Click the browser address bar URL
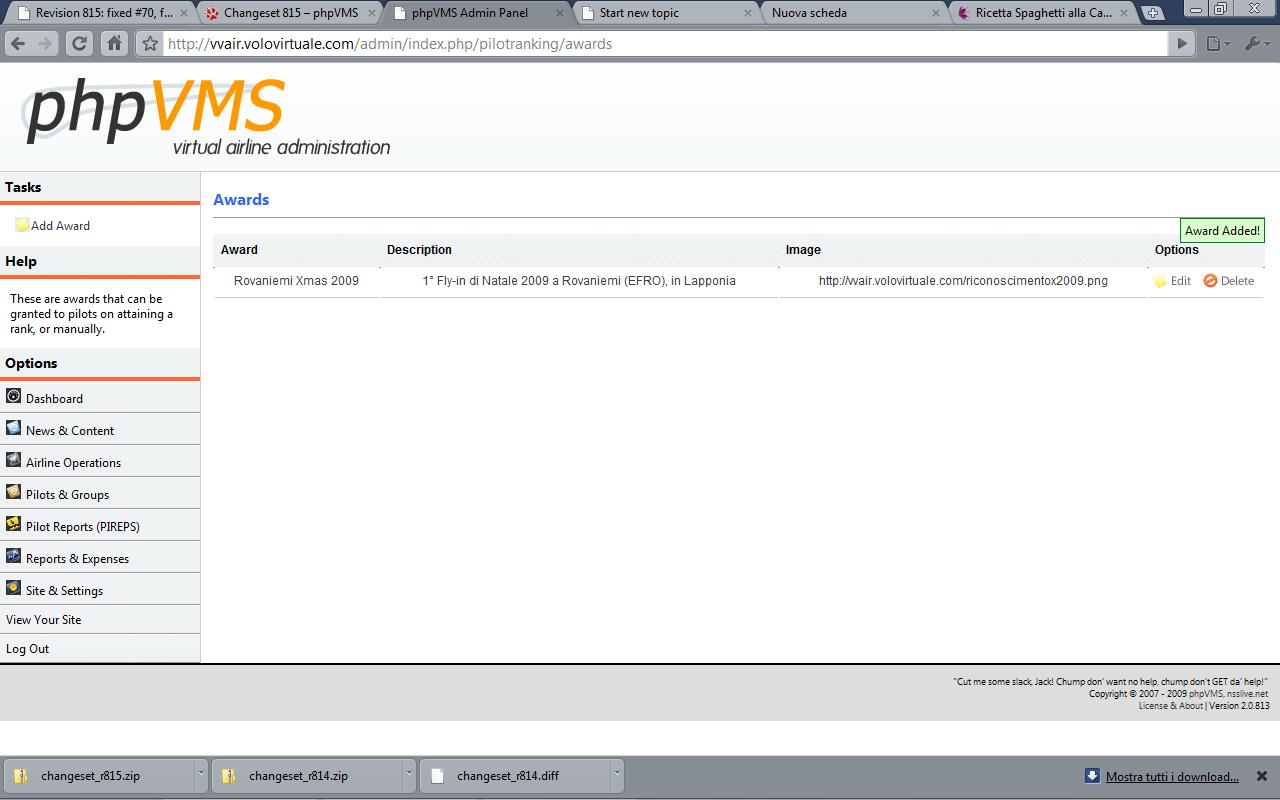Screen dimensions: 1280x800 pyautogui.click(x=390, y=44)
